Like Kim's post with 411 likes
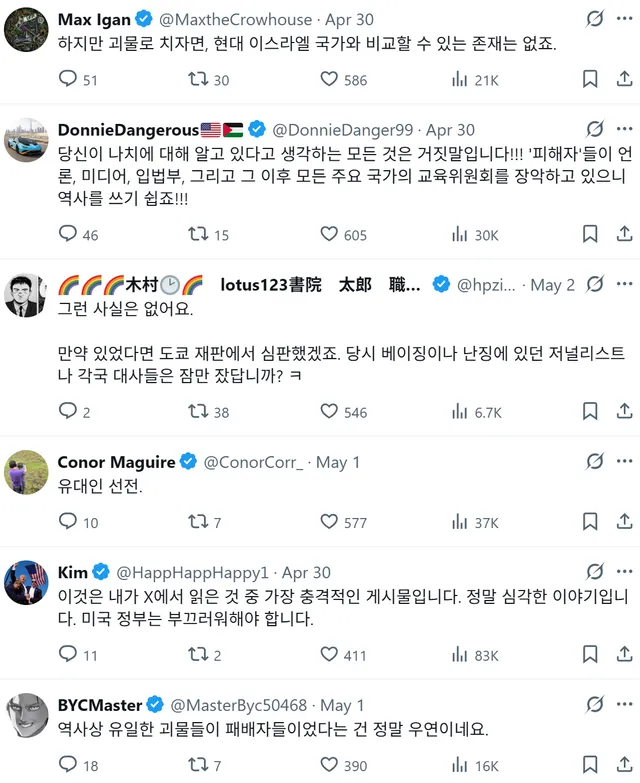Viewport: 640px width, 783px height. click(x=329, y=655)
